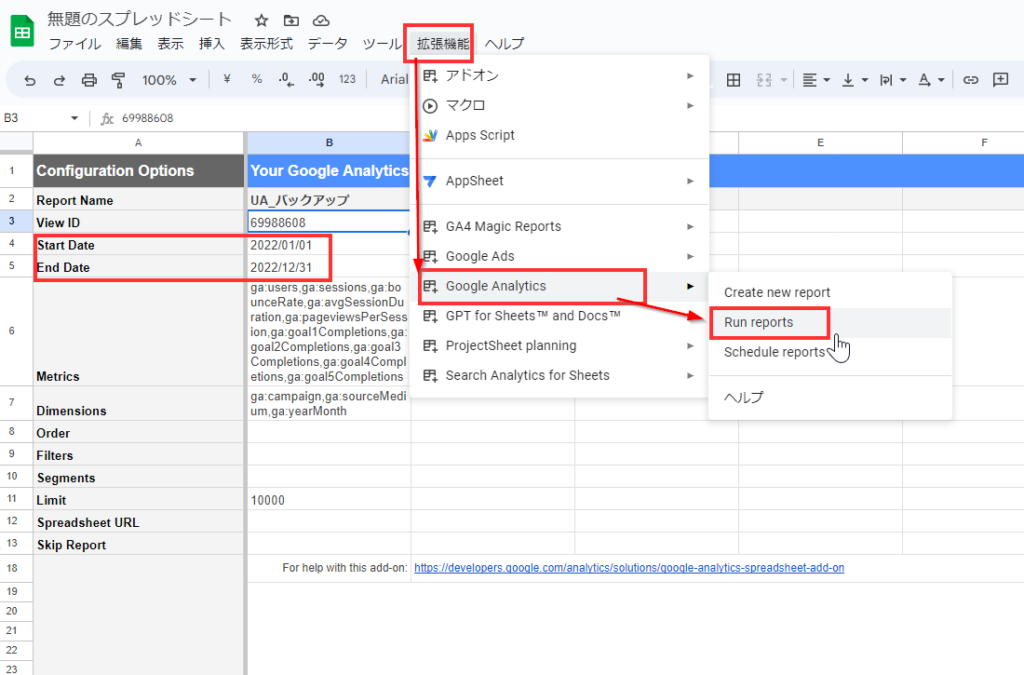Open vertical align options
The width and height of the screenshot is (1024, 675).
coord(854,80)
